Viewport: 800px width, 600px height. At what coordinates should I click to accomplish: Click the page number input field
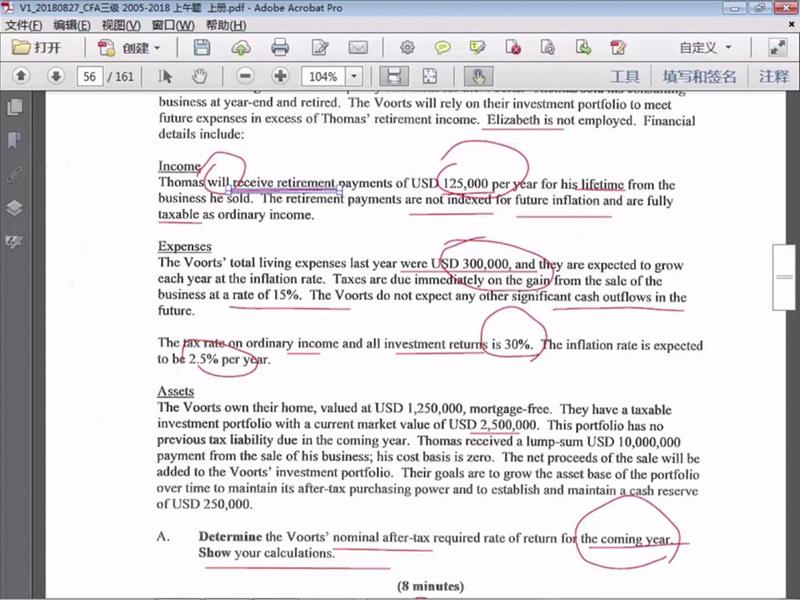coord(90,76)
